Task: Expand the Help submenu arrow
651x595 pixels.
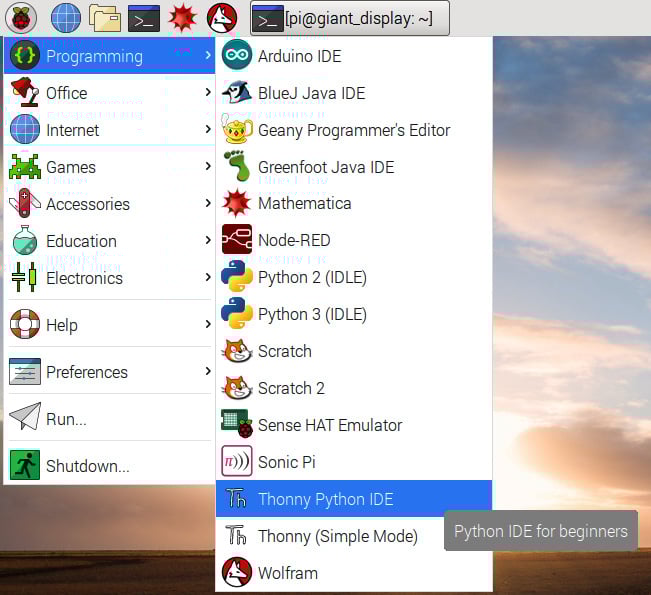Action: click(208, 324)
